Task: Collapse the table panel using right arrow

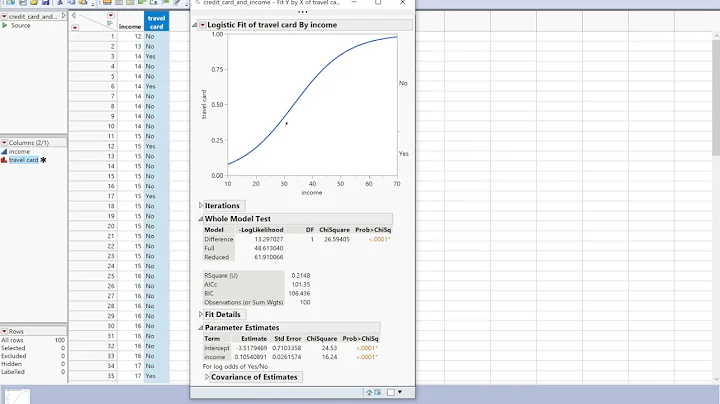Action: tap(63, 16)
